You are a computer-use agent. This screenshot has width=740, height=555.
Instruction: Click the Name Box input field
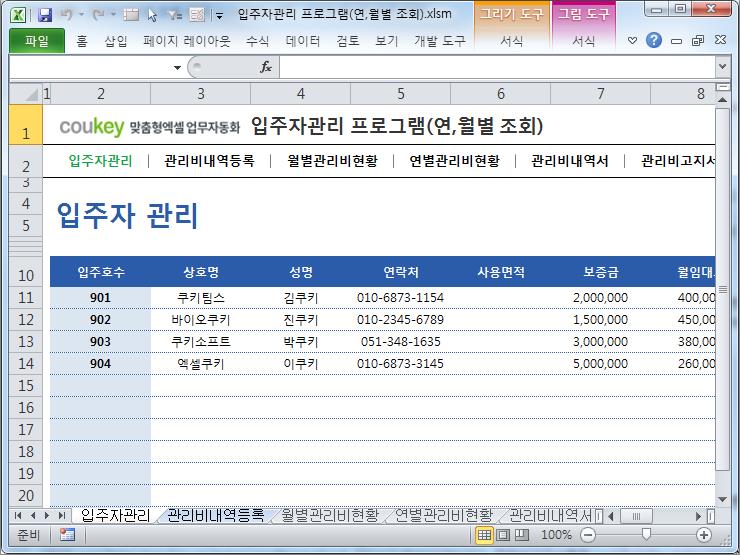[90, 67]
